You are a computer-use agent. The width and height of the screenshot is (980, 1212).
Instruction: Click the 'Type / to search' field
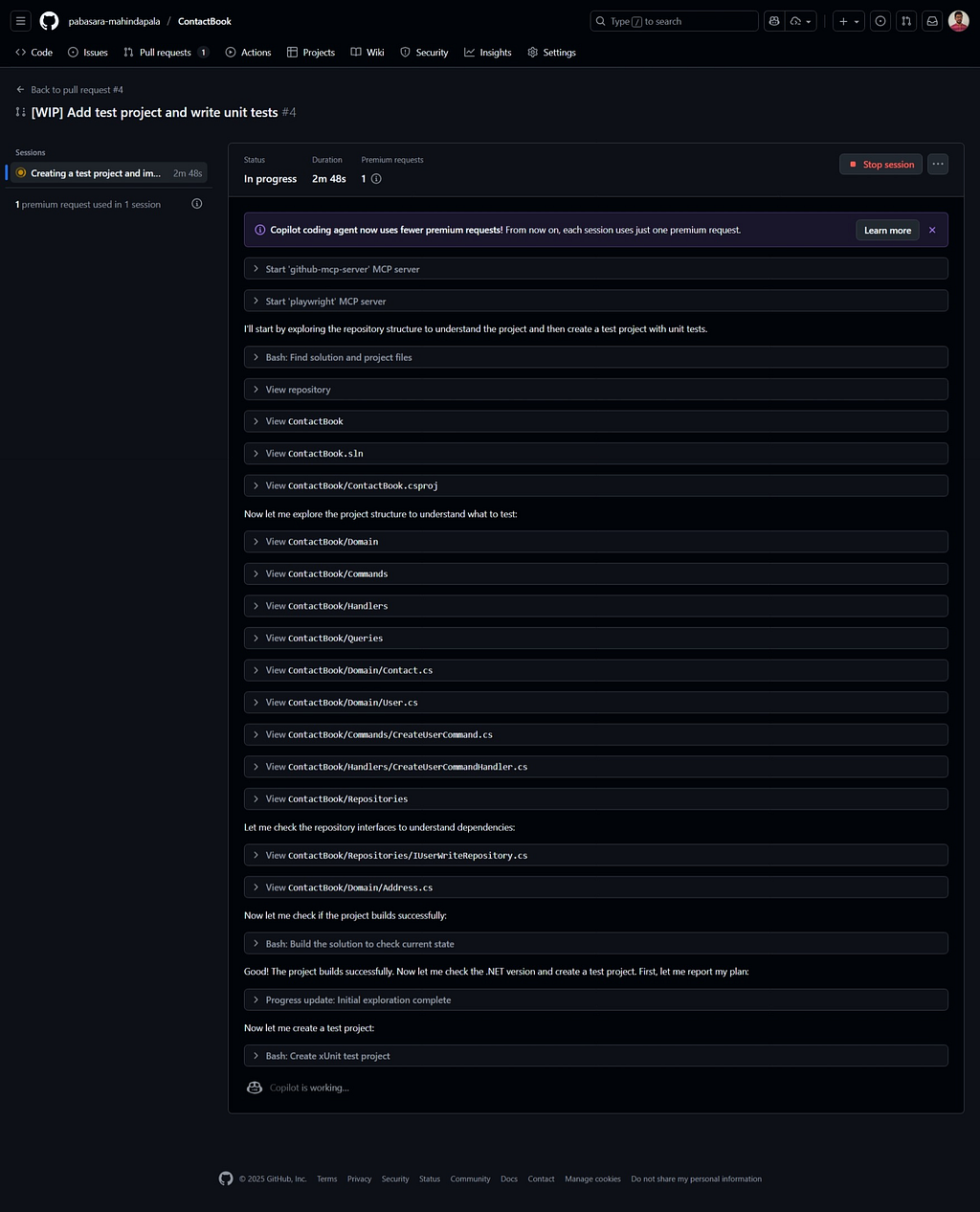tap(674, 21)
